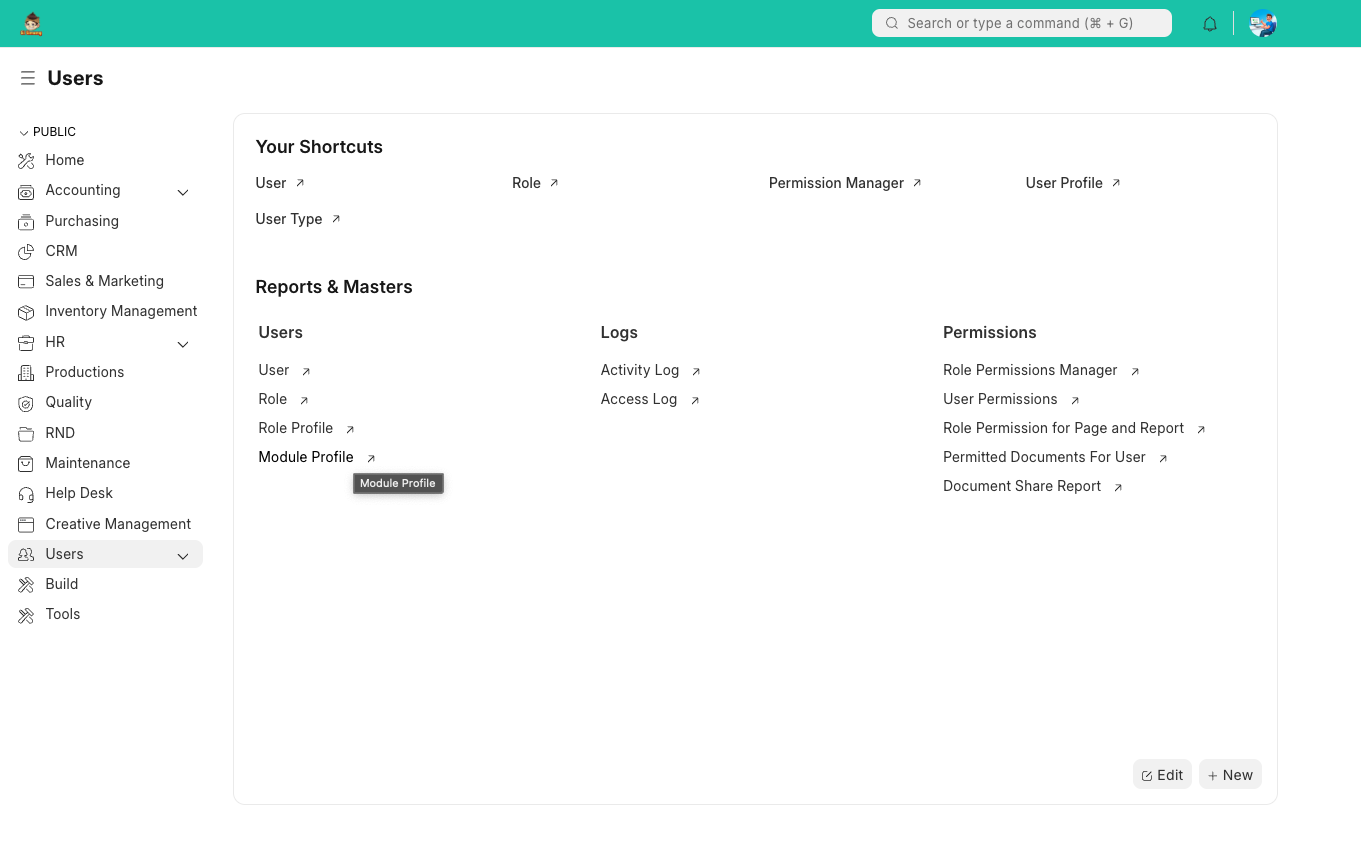Image resolution: width=1361 pixels, height=864 pixels.
Task: Click the Help Desk headset icon
Action: 26,493
